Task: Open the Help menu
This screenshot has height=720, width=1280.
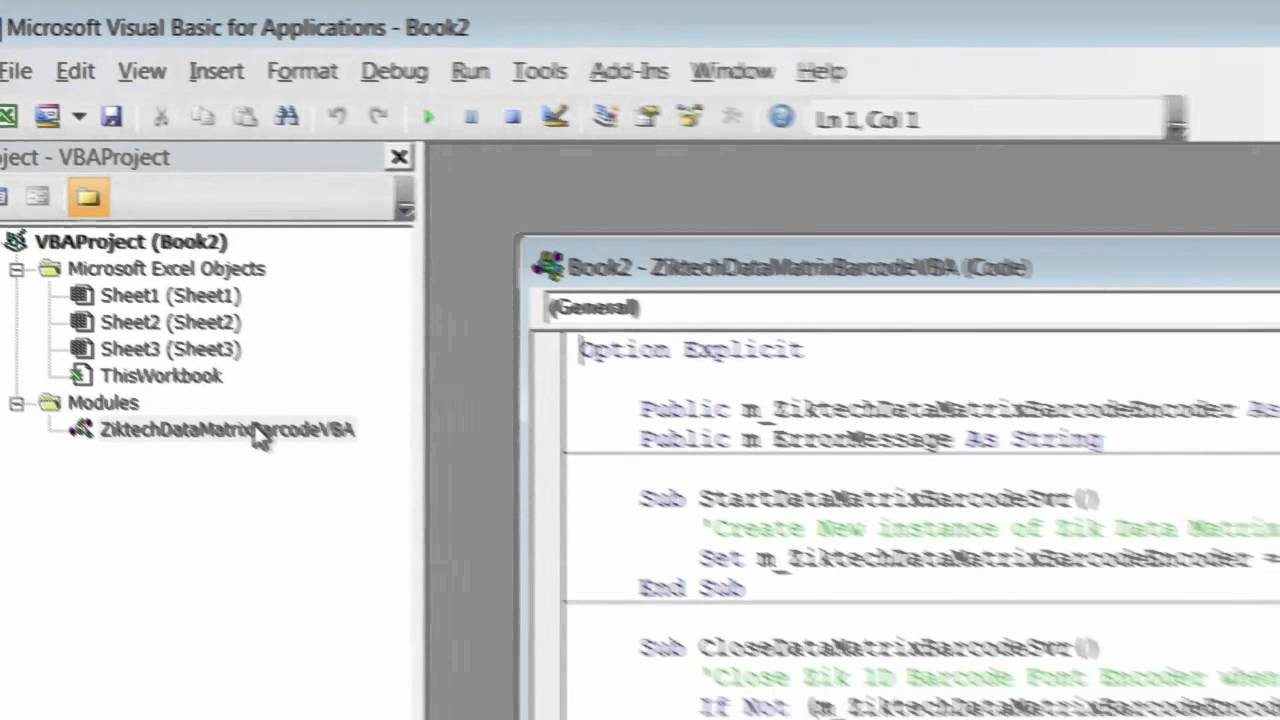Action: (822, 71)
